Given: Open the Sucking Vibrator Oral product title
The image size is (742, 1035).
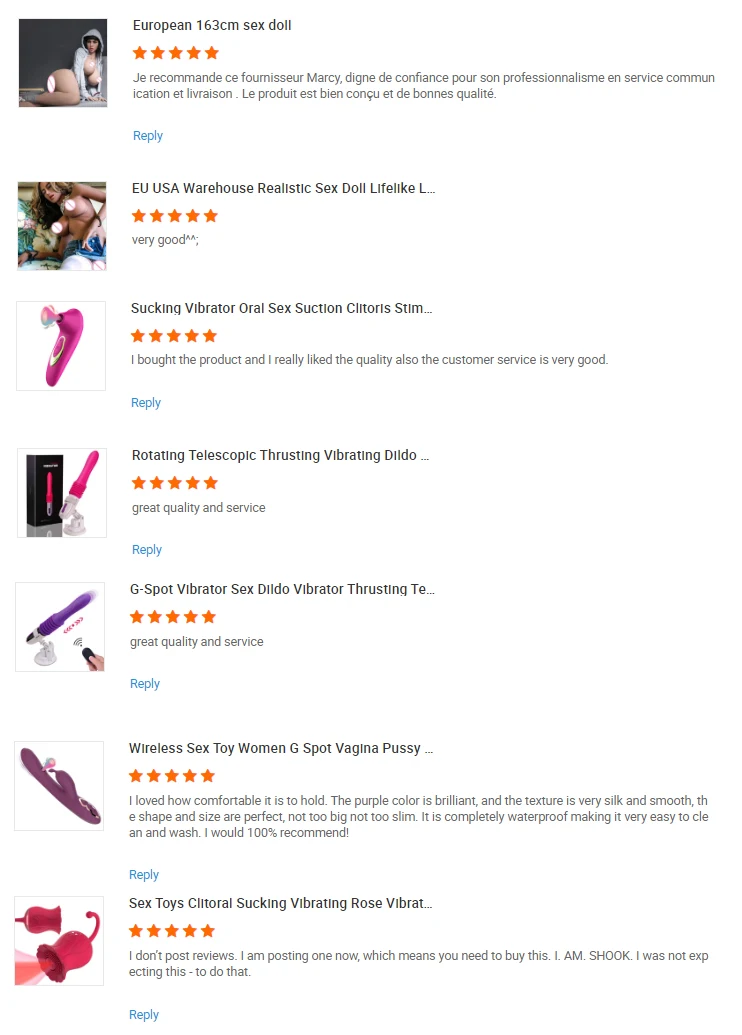Looking at the screenshot, I should tap(281, 308).
